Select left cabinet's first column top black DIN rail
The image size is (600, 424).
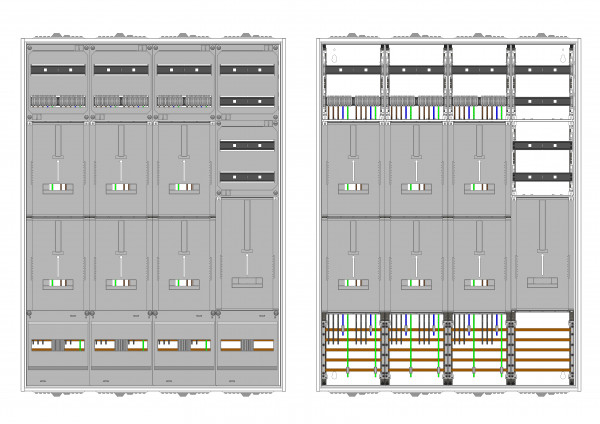point(58,70)
